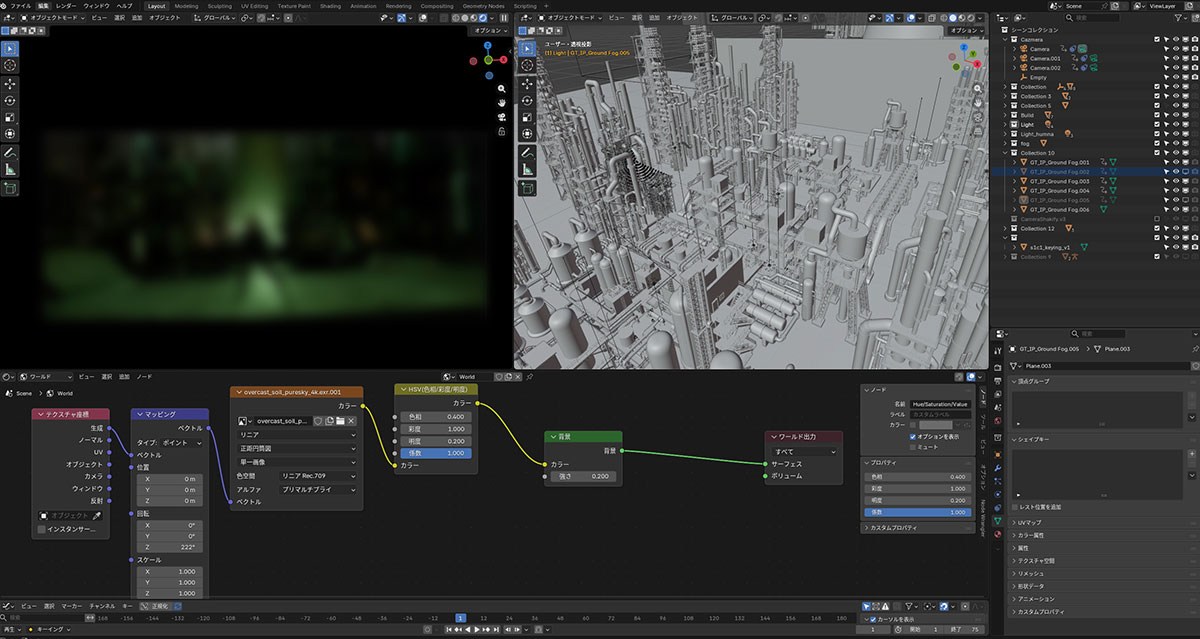Click the zoom magnifier icon in left viewport
The height and width of the screenshot is (639, 1200).
click(x=501, y=88)
